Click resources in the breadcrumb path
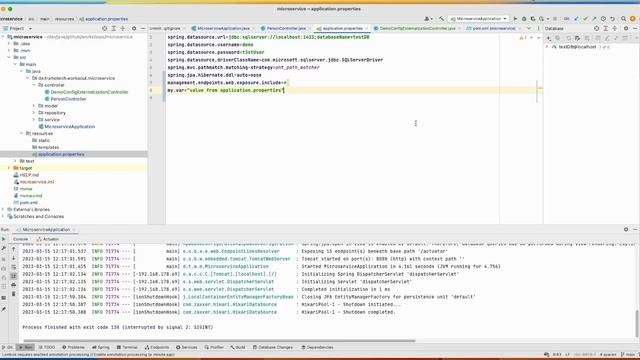Viewport: 640px width, 360px height. (64, 19)
